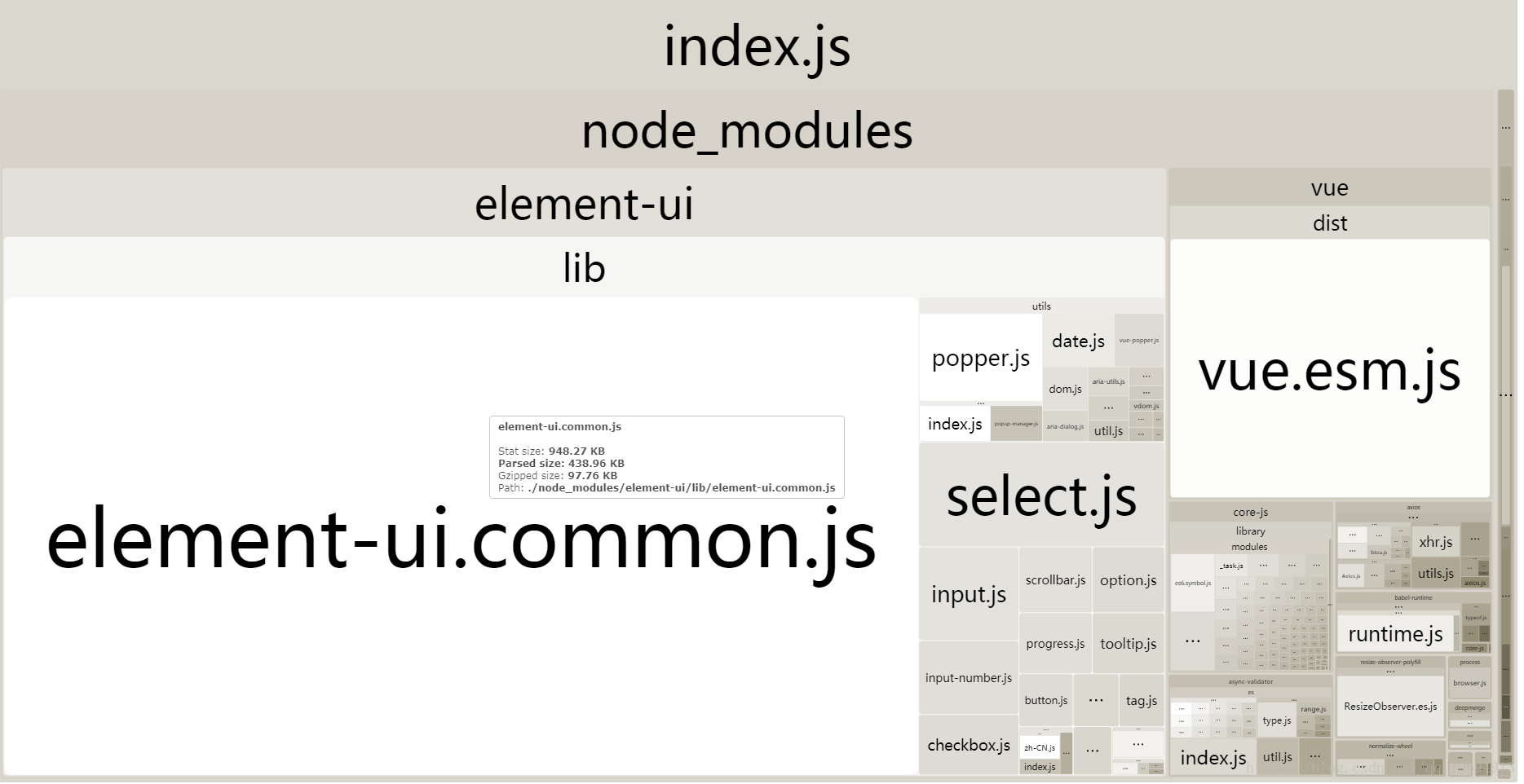Select the vue-popper.js block

pos(1139,341)
